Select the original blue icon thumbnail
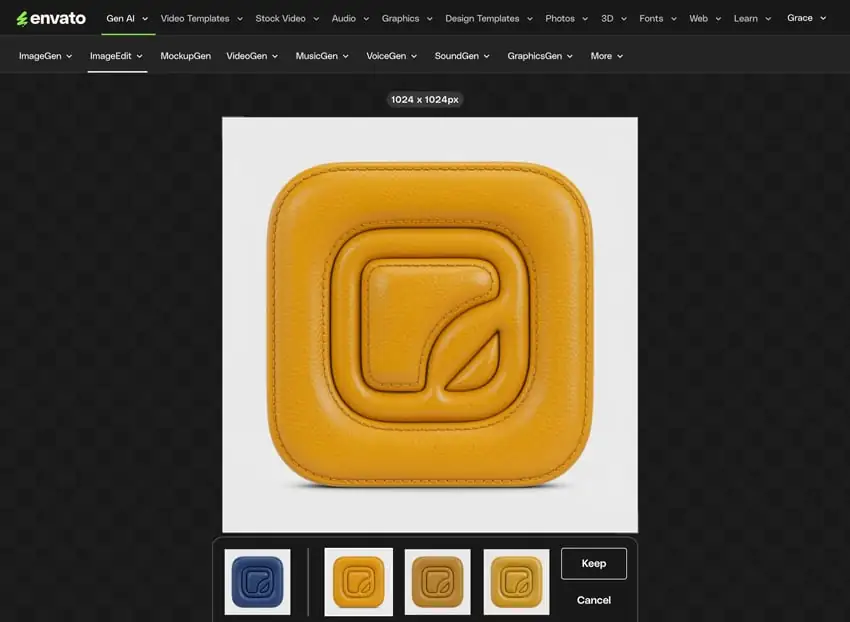The width and height of the screenshot is (850, 622). point(257,582)
